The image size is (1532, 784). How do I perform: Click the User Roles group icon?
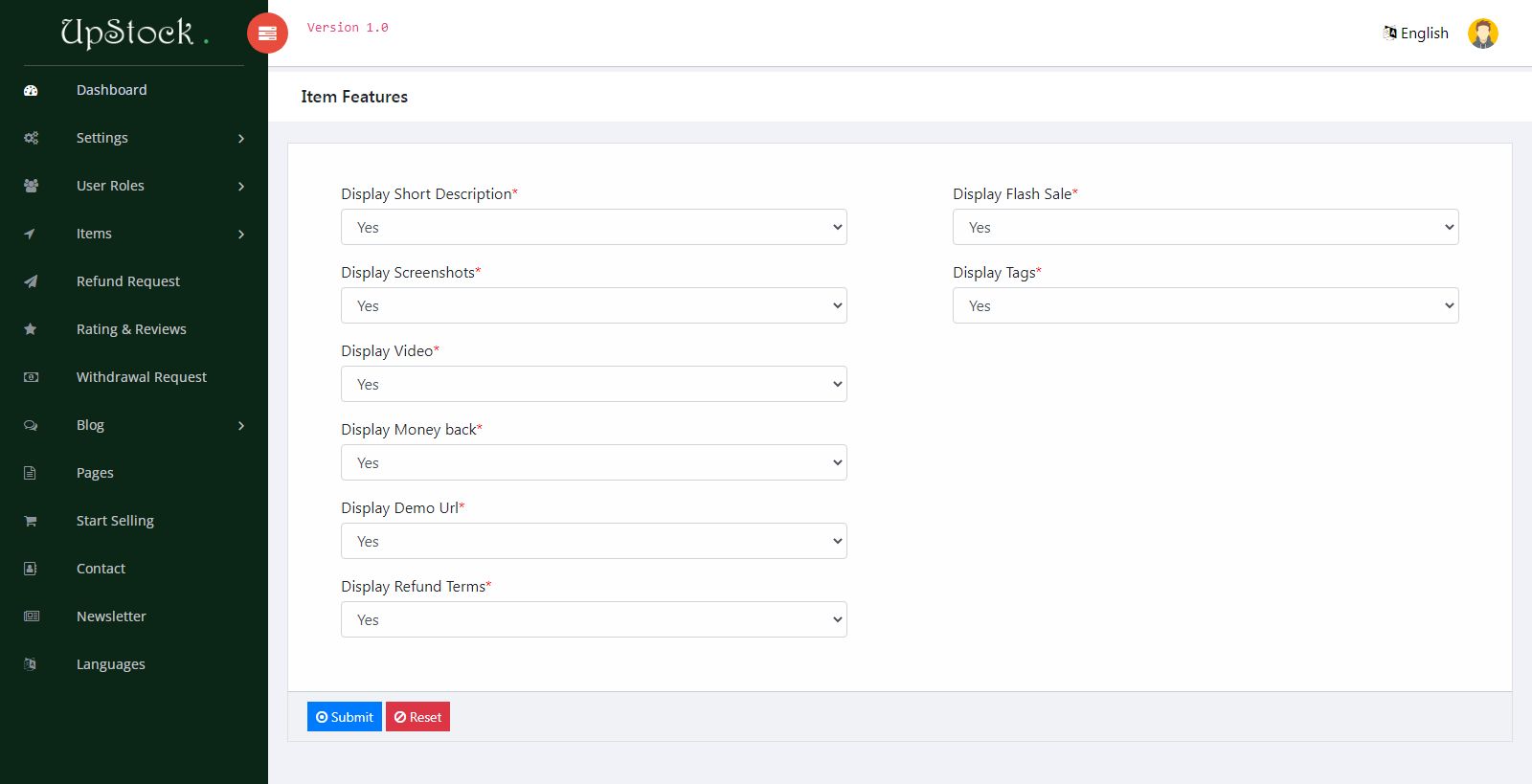pos(31,186)
